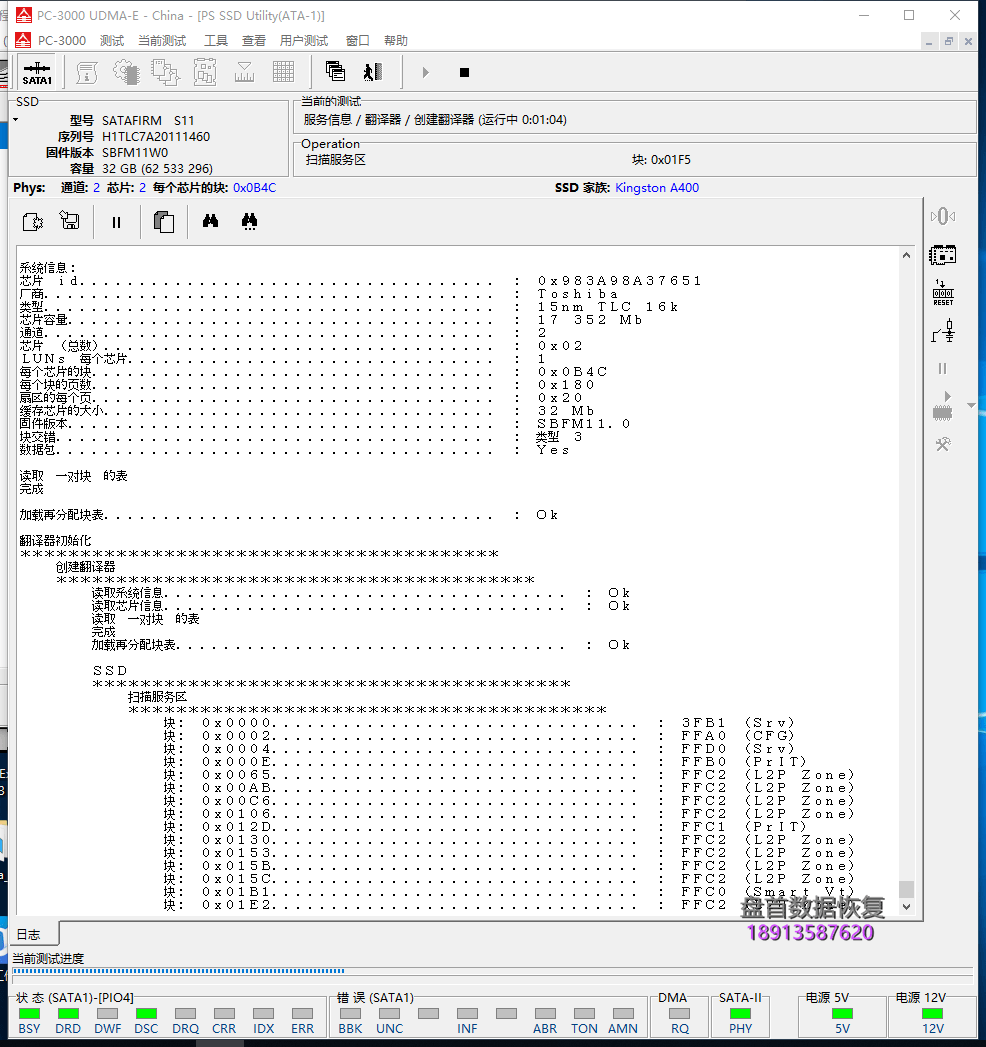Expand the dropdown arrow beside chip play icon
Viewport: 986px width, 1047px height.
[971, 405]
